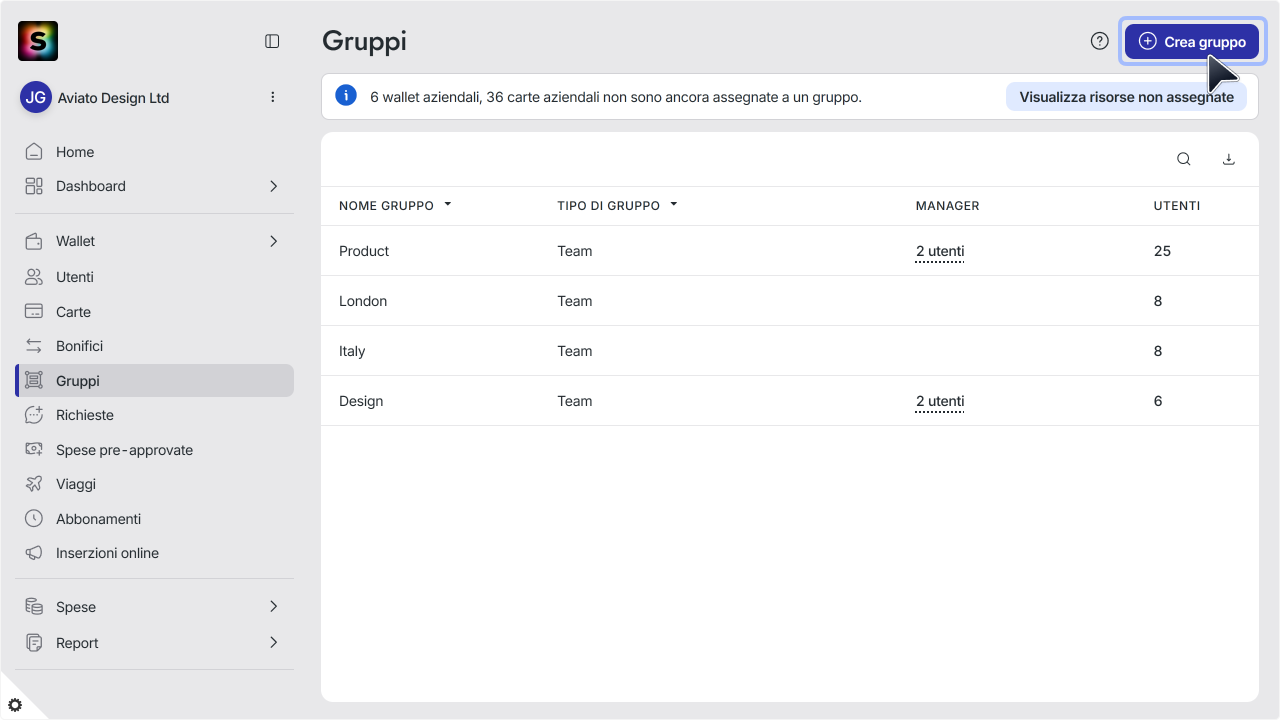This screenshot has width=1280, height=720.
Task: Expand the Report submenu chevron
Action: [x=274, y=643]
